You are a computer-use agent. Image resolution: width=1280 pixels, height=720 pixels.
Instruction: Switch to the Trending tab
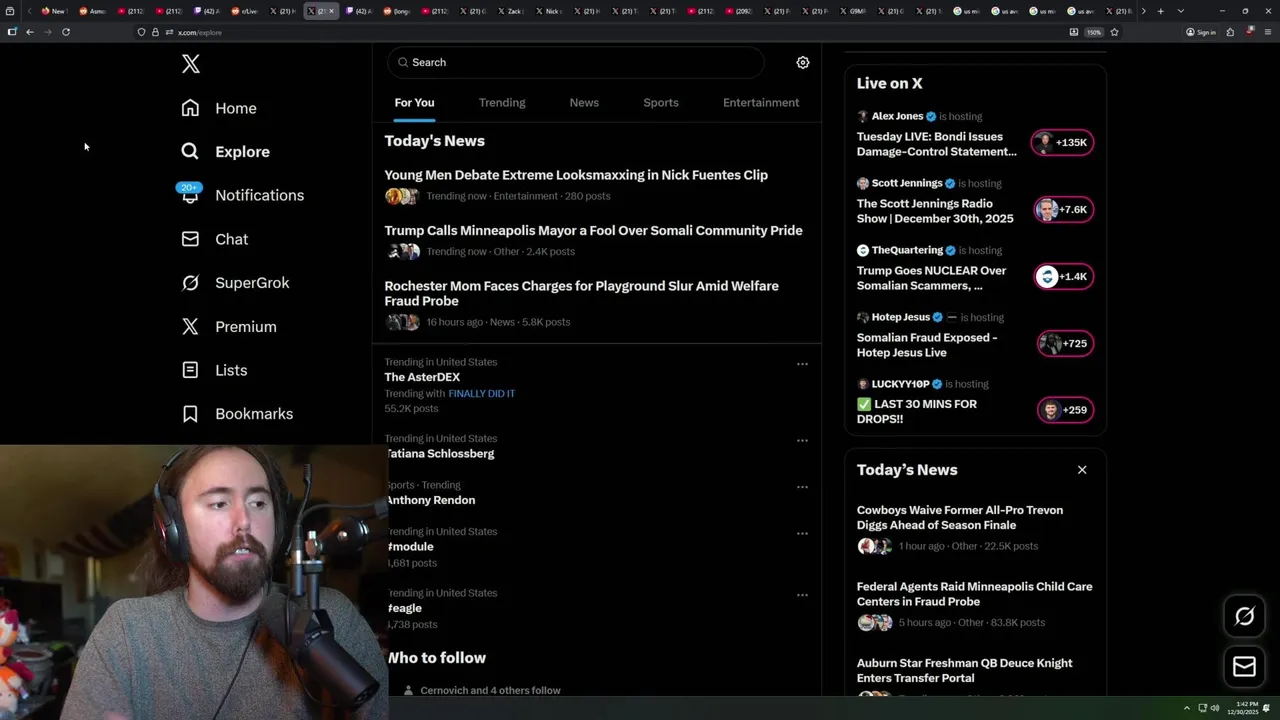(x=502, y=103)
